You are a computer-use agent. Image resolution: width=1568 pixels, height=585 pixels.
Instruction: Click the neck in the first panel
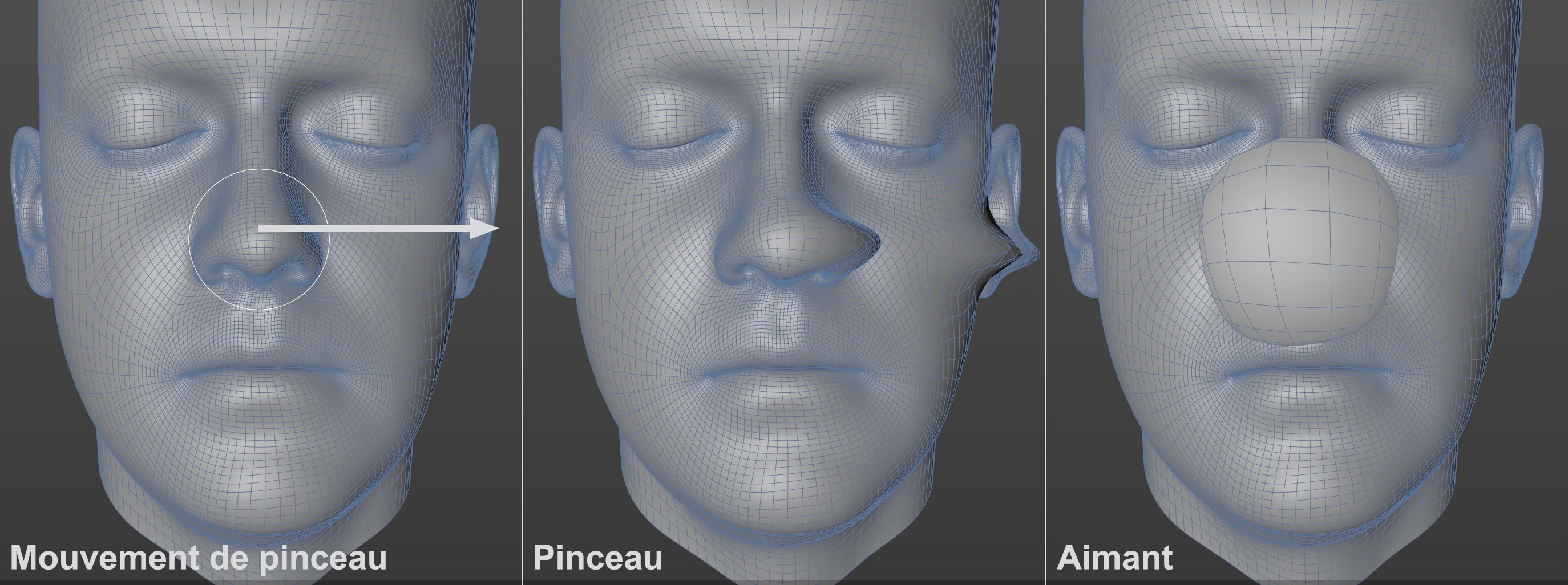point(262,547)
